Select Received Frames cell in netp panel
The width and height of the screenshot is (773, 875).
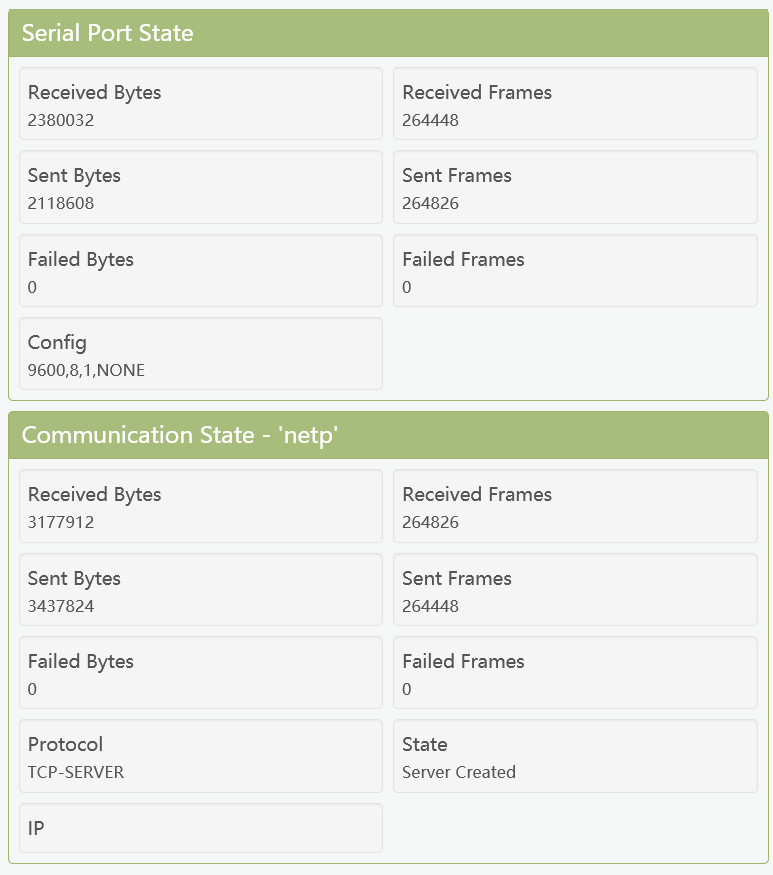click(x=574, y=506)
